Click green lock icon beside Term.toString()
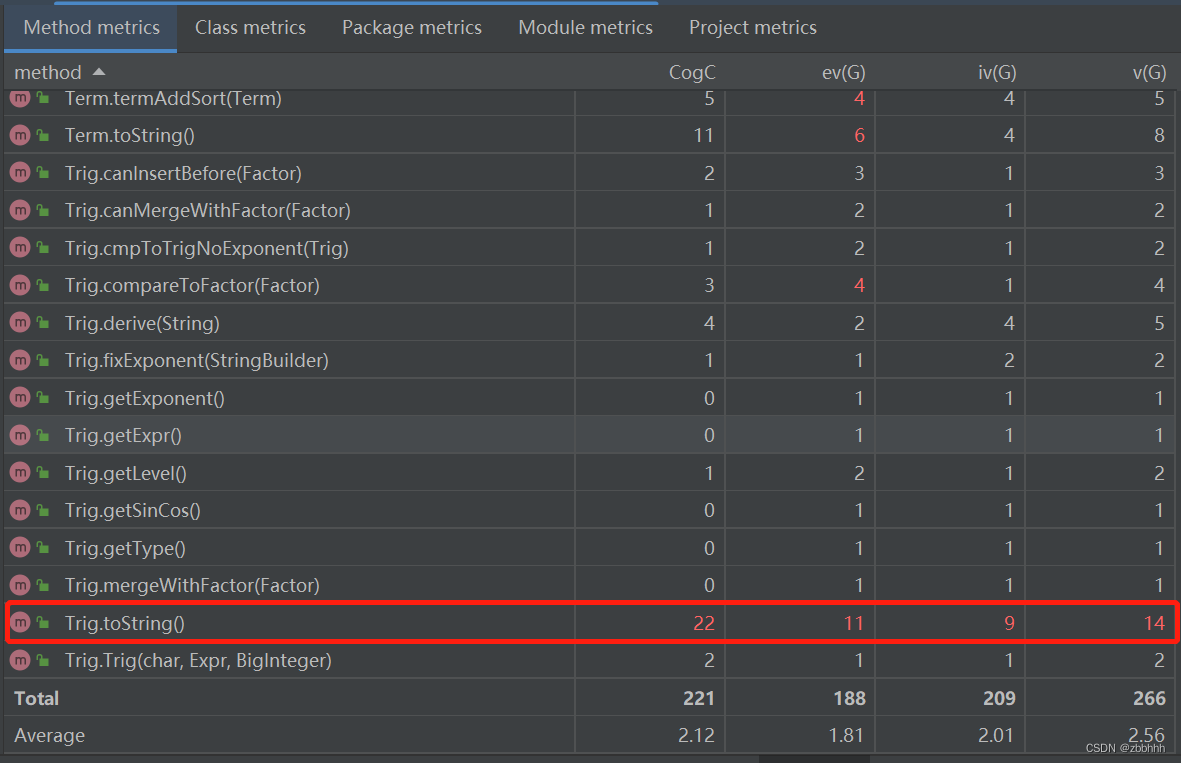 44,135
